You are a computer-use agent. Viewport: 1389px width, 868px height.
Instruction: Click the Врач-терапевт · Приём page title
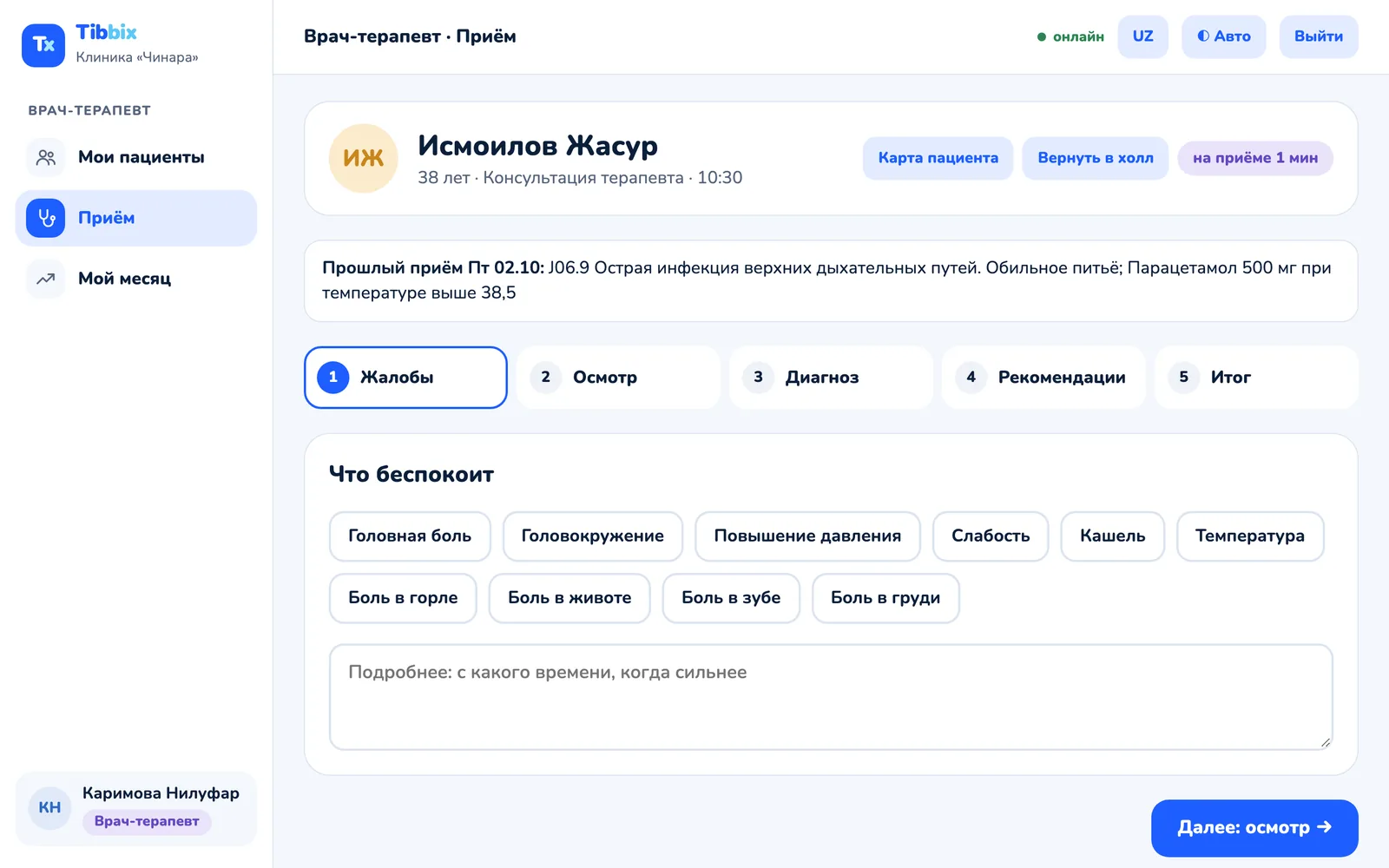410,36
